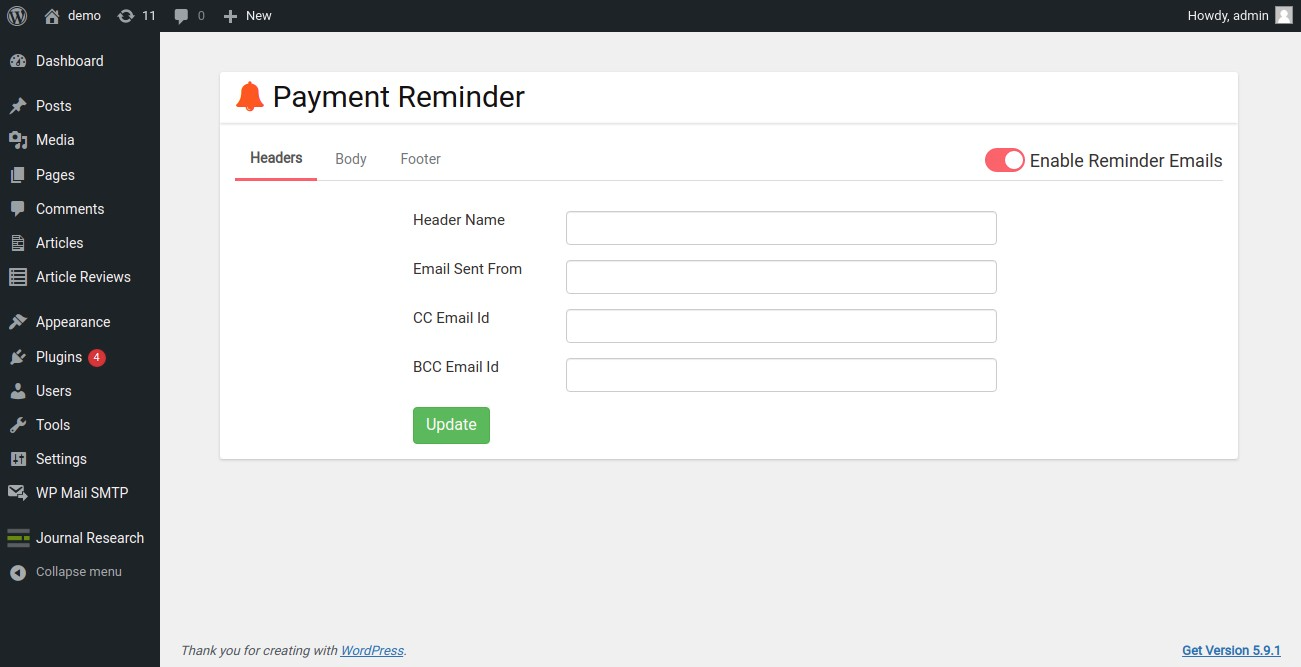Switch to the Body tab

click(351, 159)
